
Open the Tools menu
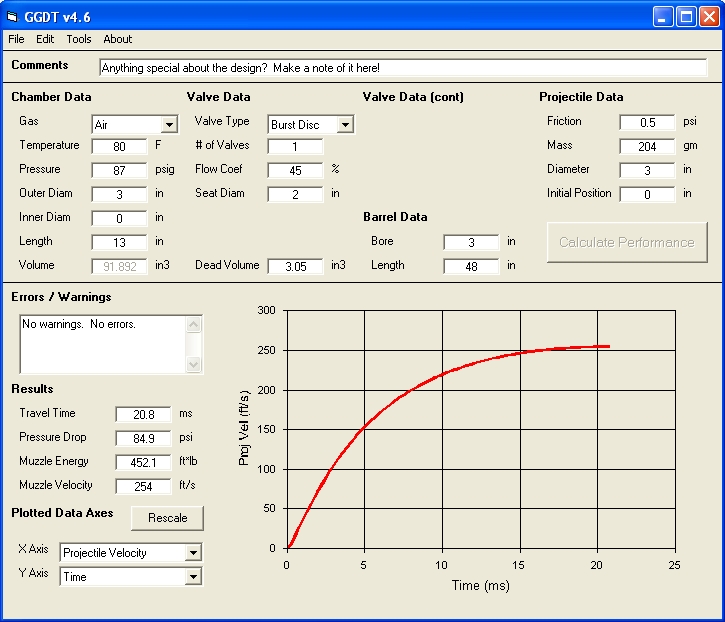79,39
